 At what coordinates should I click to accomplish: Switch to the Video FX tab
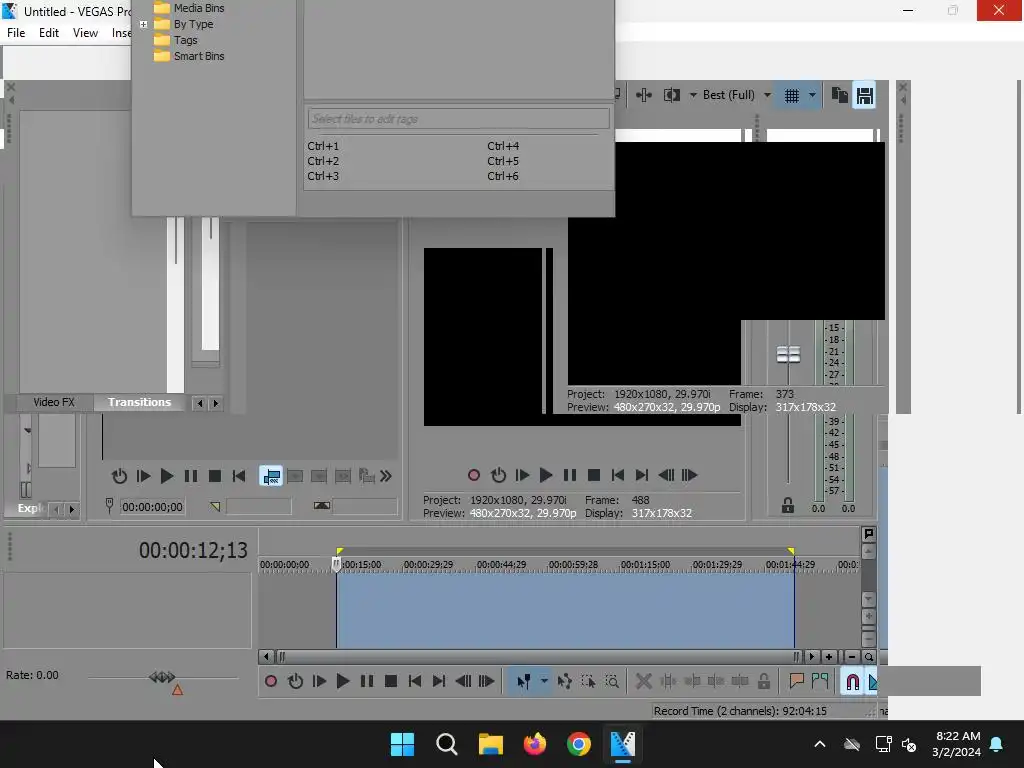pyautogui.click(x=54, y=402)
